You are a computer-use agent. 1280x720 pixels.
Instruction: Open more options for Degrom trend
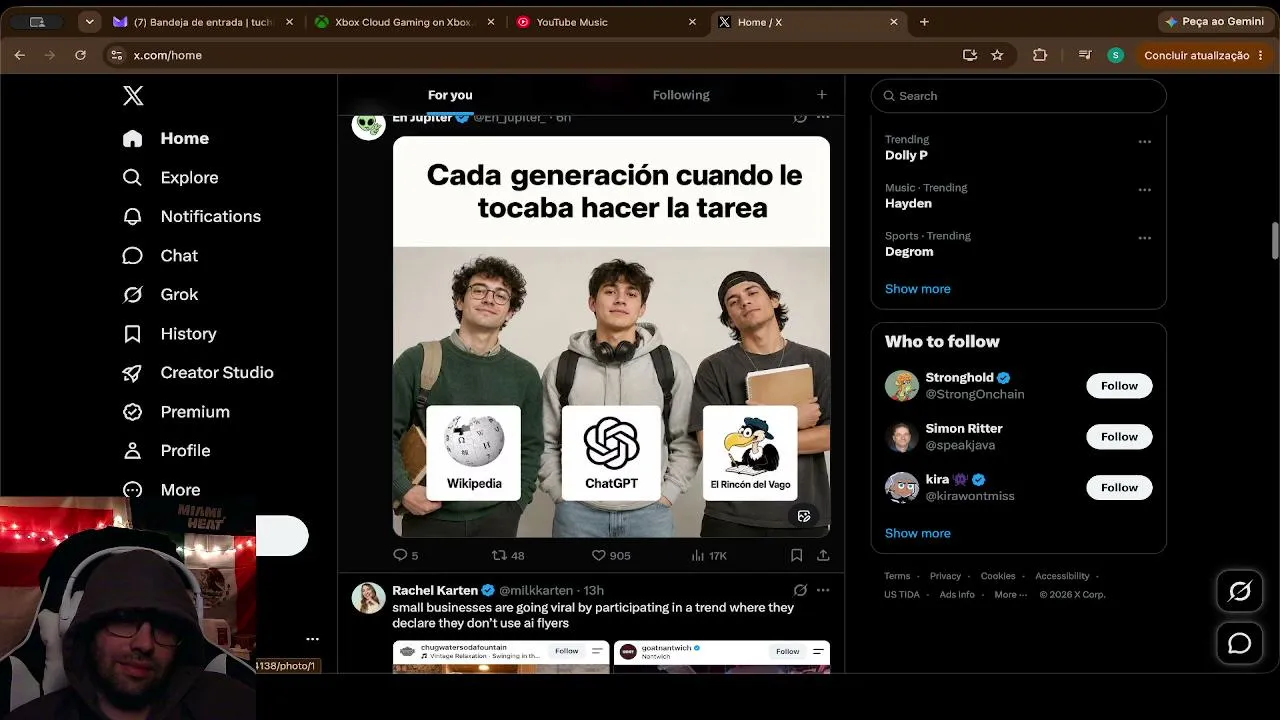tap(1145, 238)
